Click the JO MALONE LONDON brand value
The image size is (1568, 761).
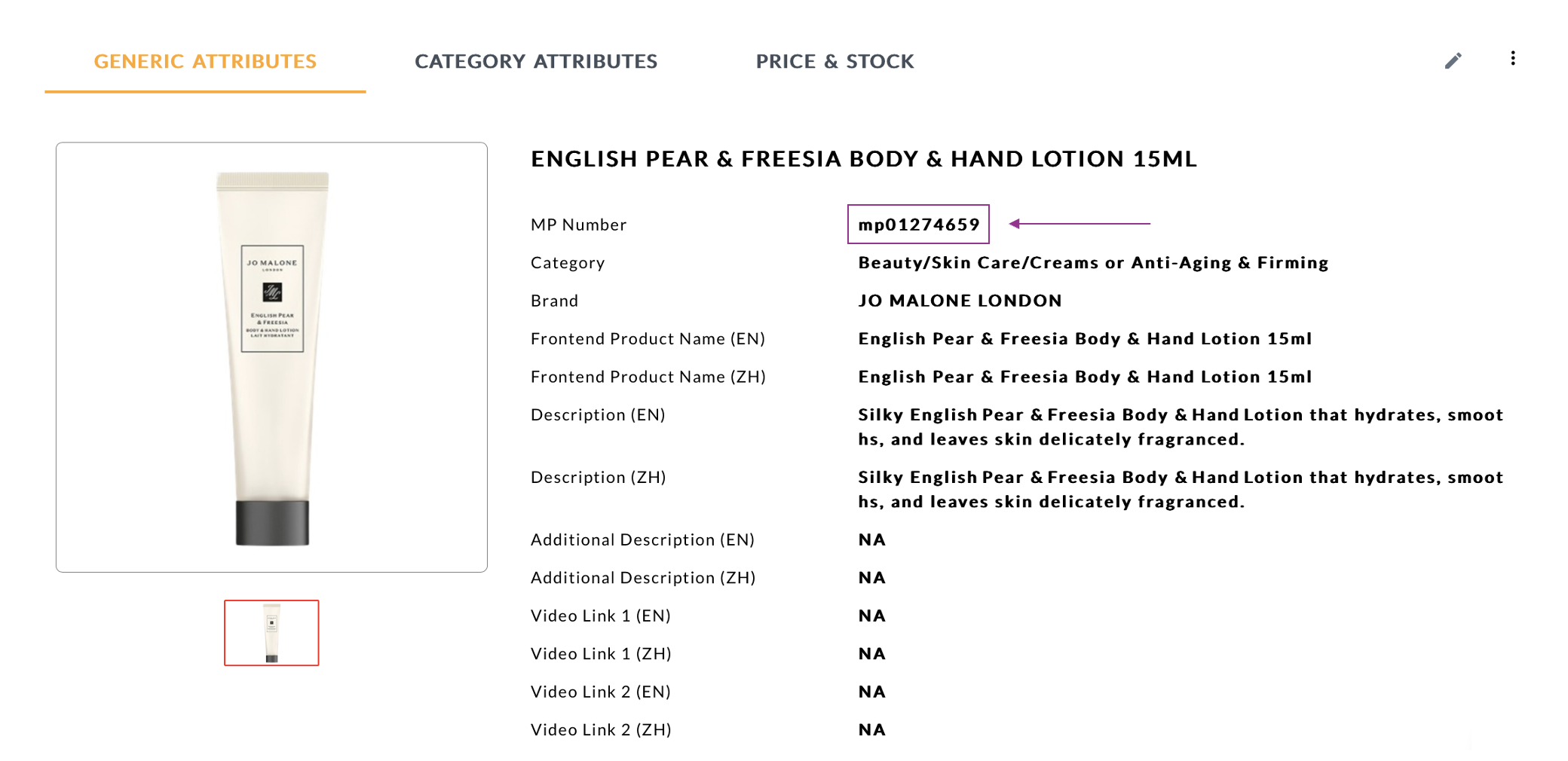(960, 301)
